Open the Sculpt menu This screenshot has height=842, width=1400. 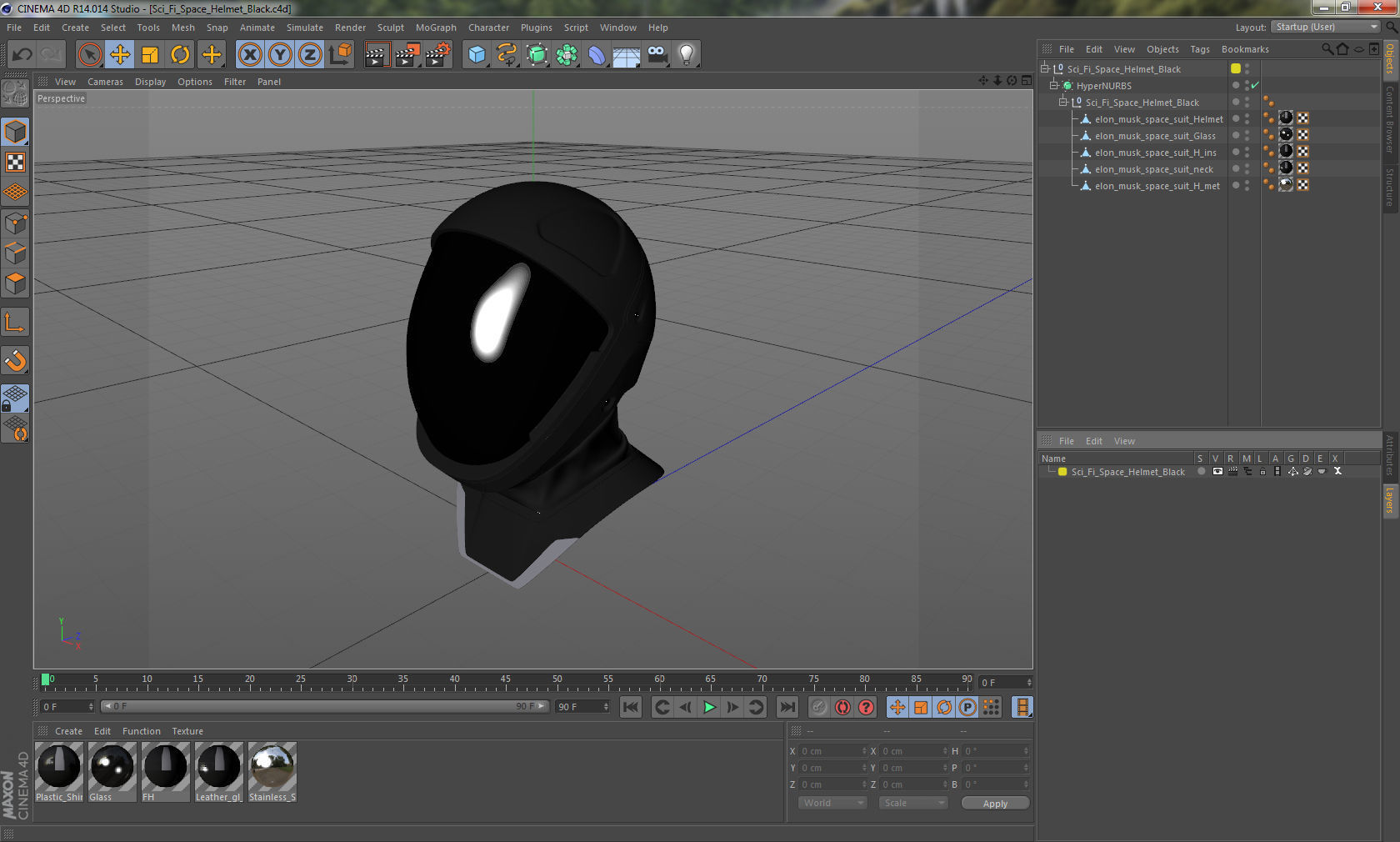click(x=390, y=28)
